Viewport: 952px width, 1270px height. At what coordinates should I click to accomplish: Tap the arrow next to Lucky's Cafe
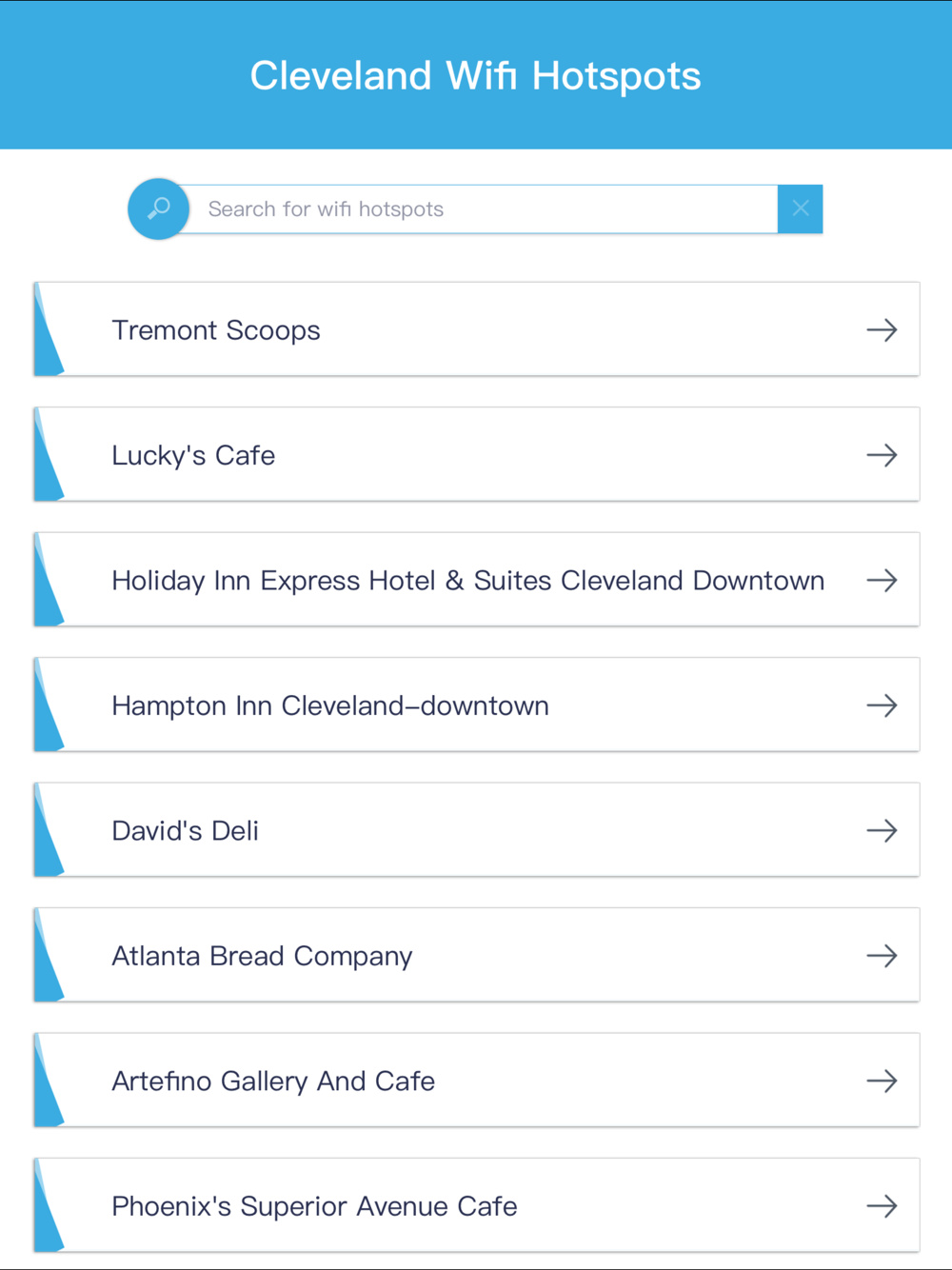pyautogui.click(x=883, y=455)
